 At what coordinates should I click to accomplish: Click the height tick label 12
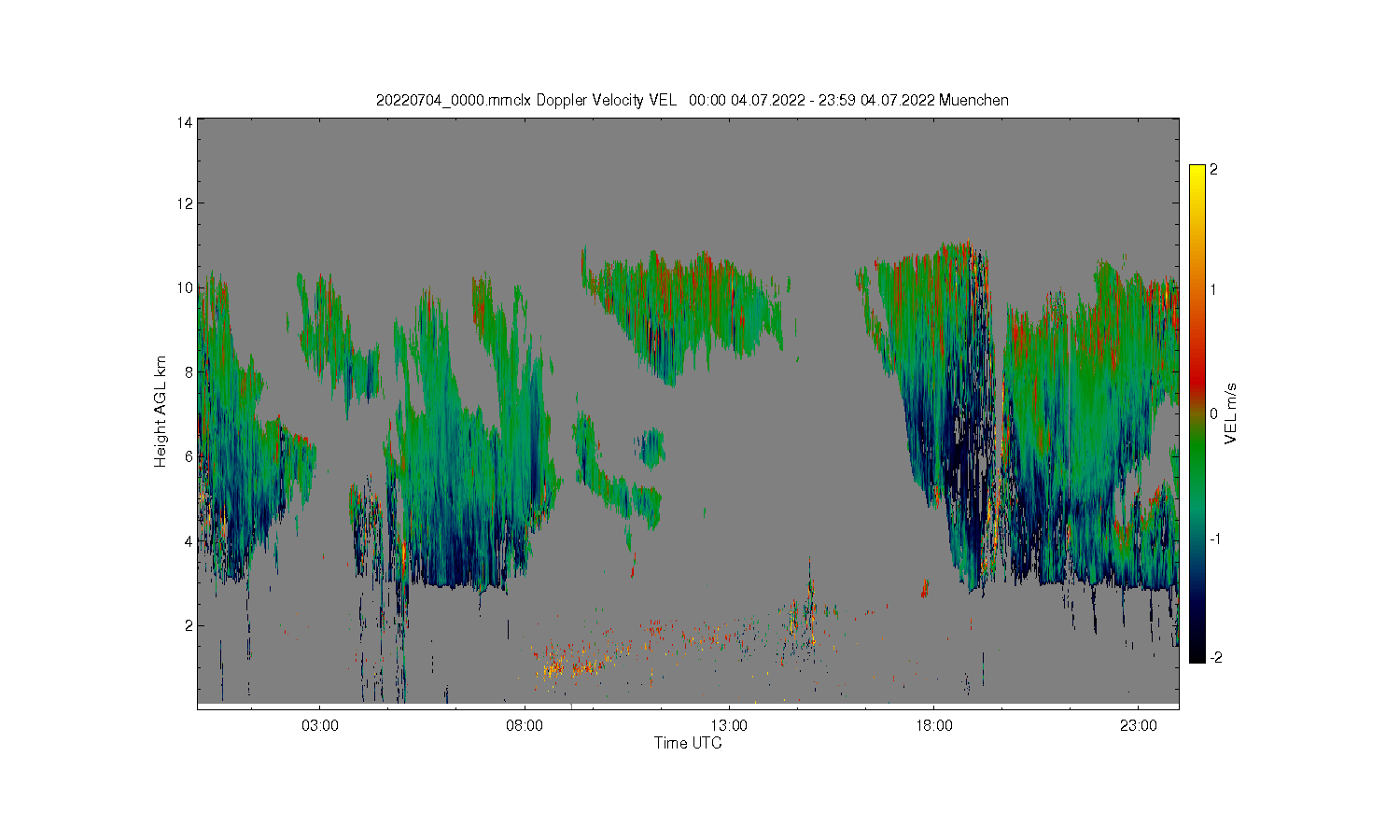tap(186, 203)
